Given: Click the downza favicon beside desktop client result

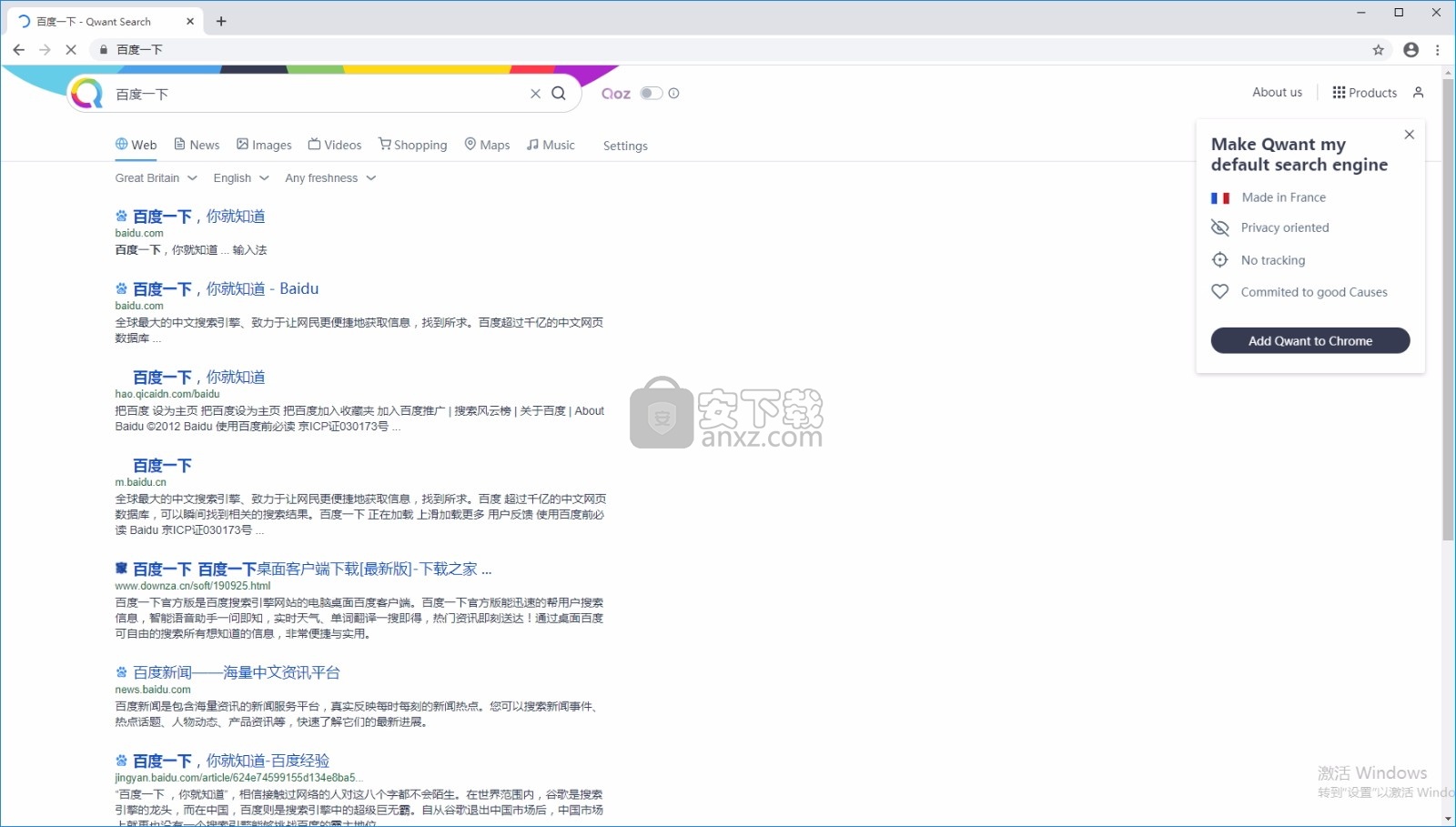Looking at the screenshot, I should (121, 568).
